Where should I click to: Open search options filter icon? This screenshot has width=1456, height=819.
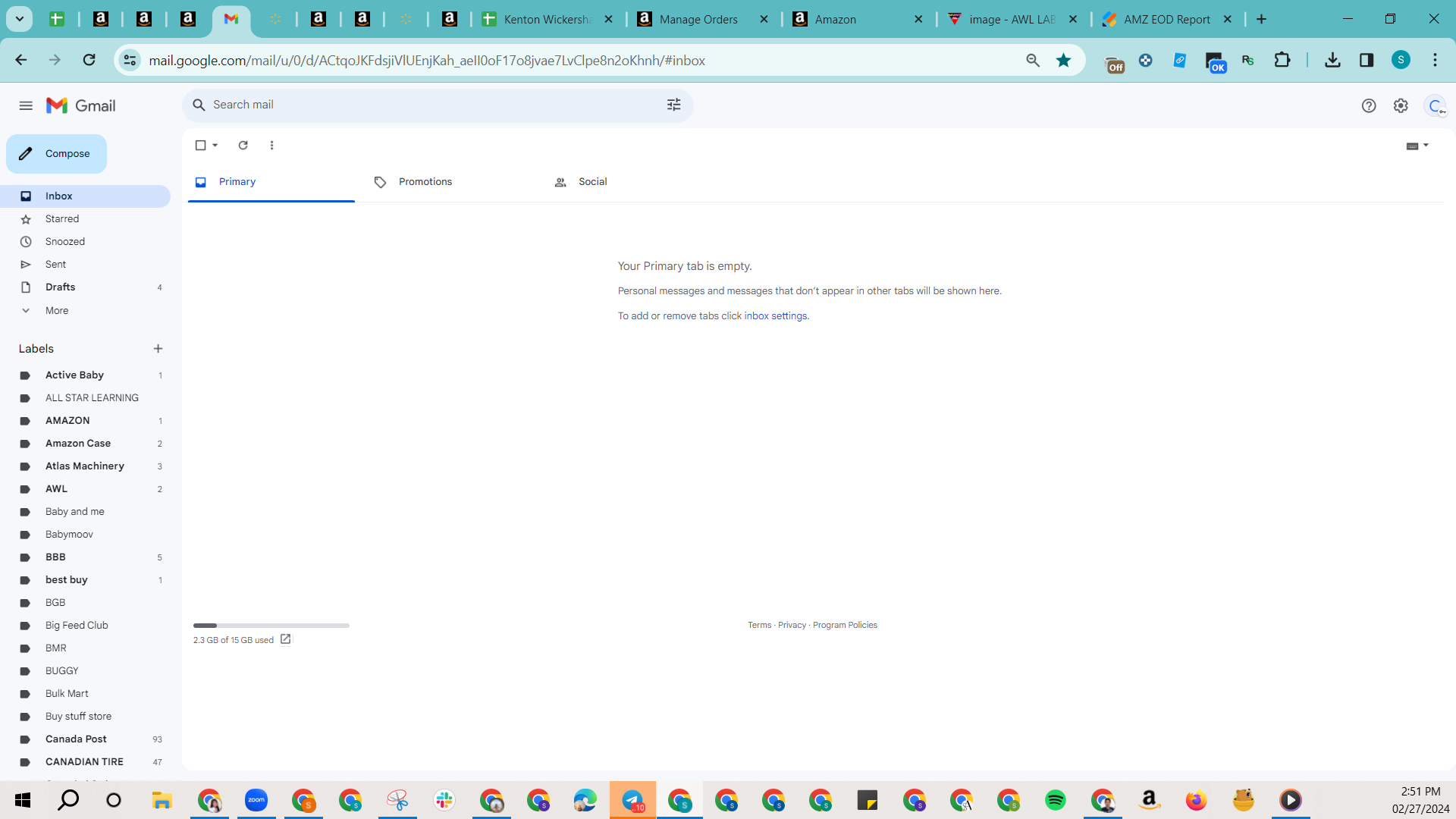[673, 105]
